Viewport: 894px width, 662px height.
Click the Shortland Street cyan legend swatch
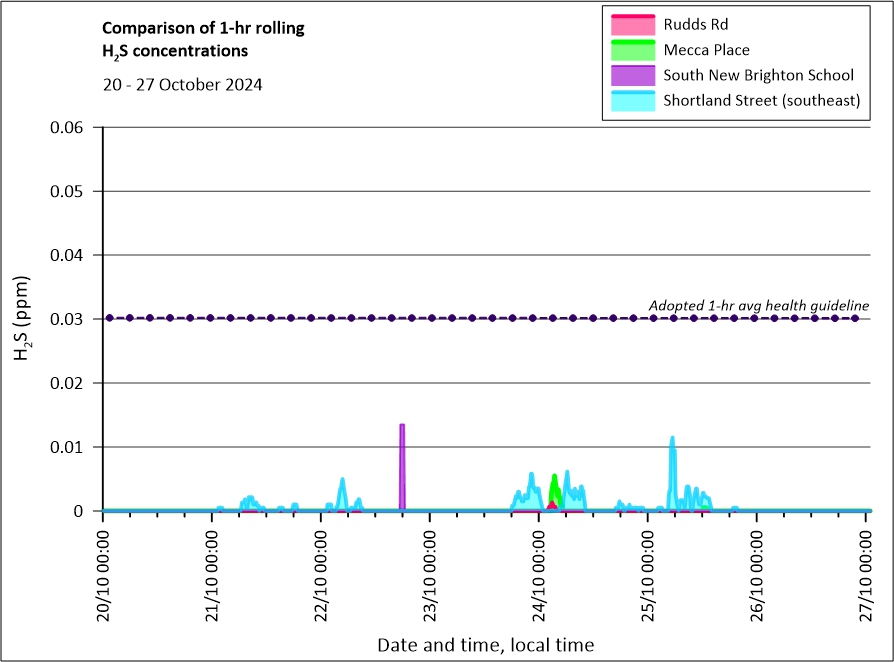(x=629, y=101)
